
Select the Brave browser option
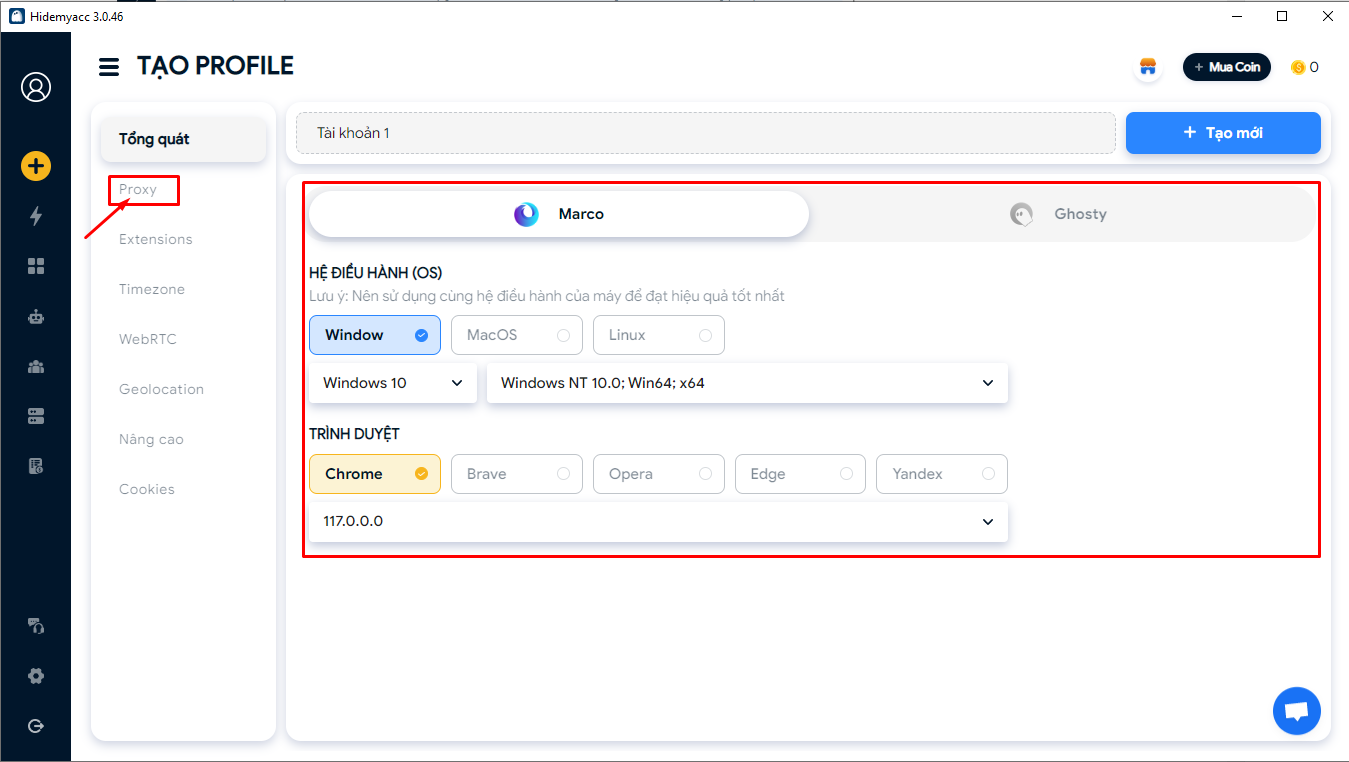517,474
